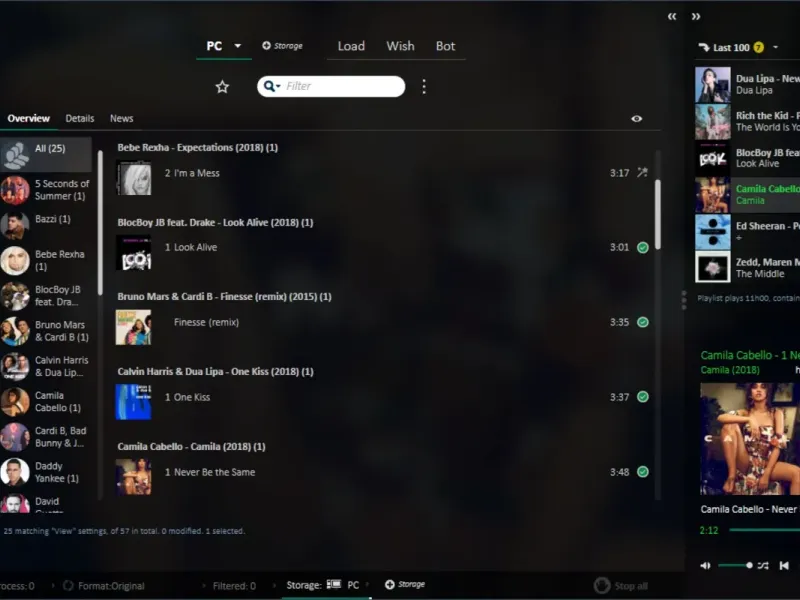The image size is (800, 600).
Task: Select All (25) artists entry
Action: click(46, 155)
